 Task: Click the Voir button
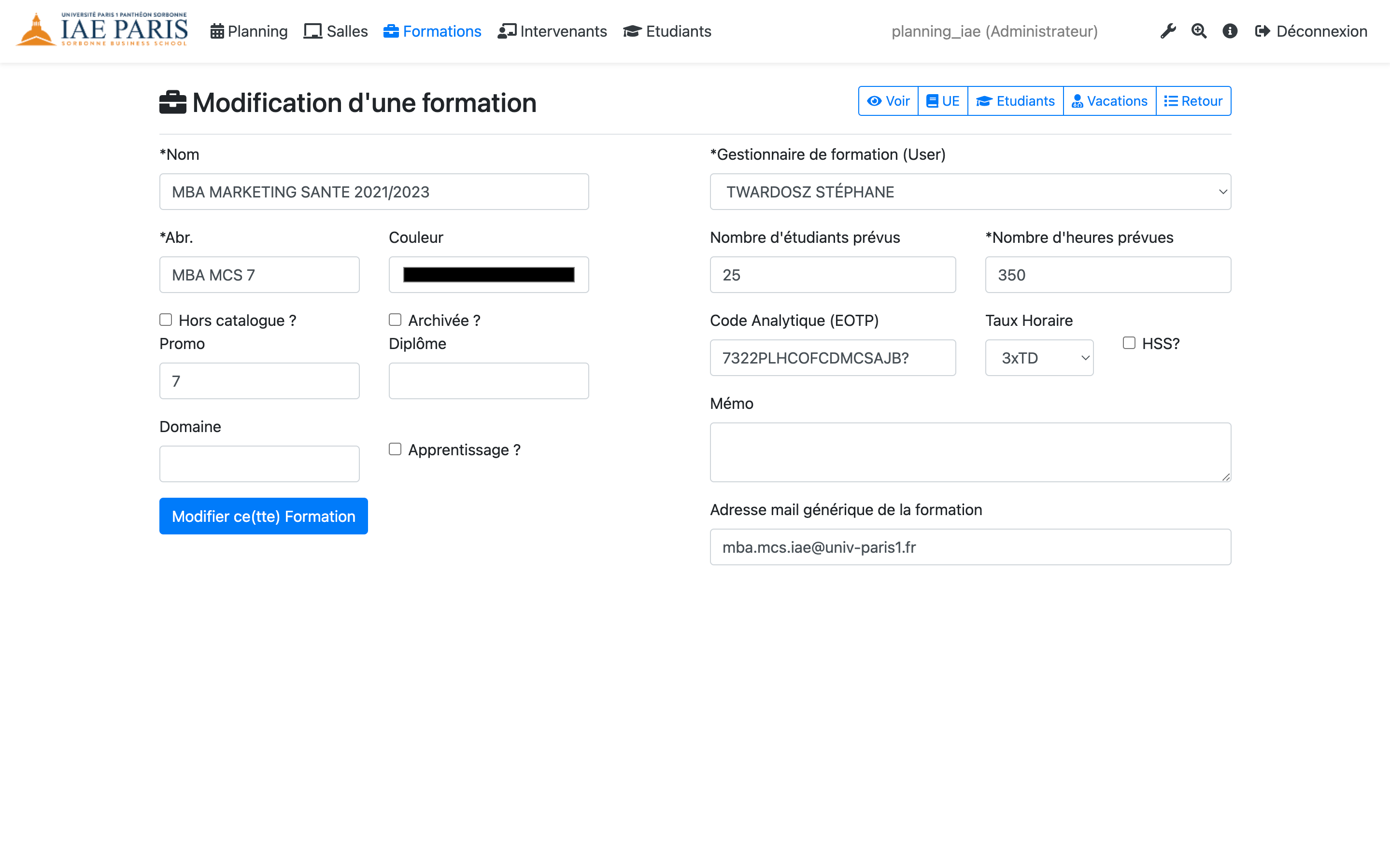[888, 101]
